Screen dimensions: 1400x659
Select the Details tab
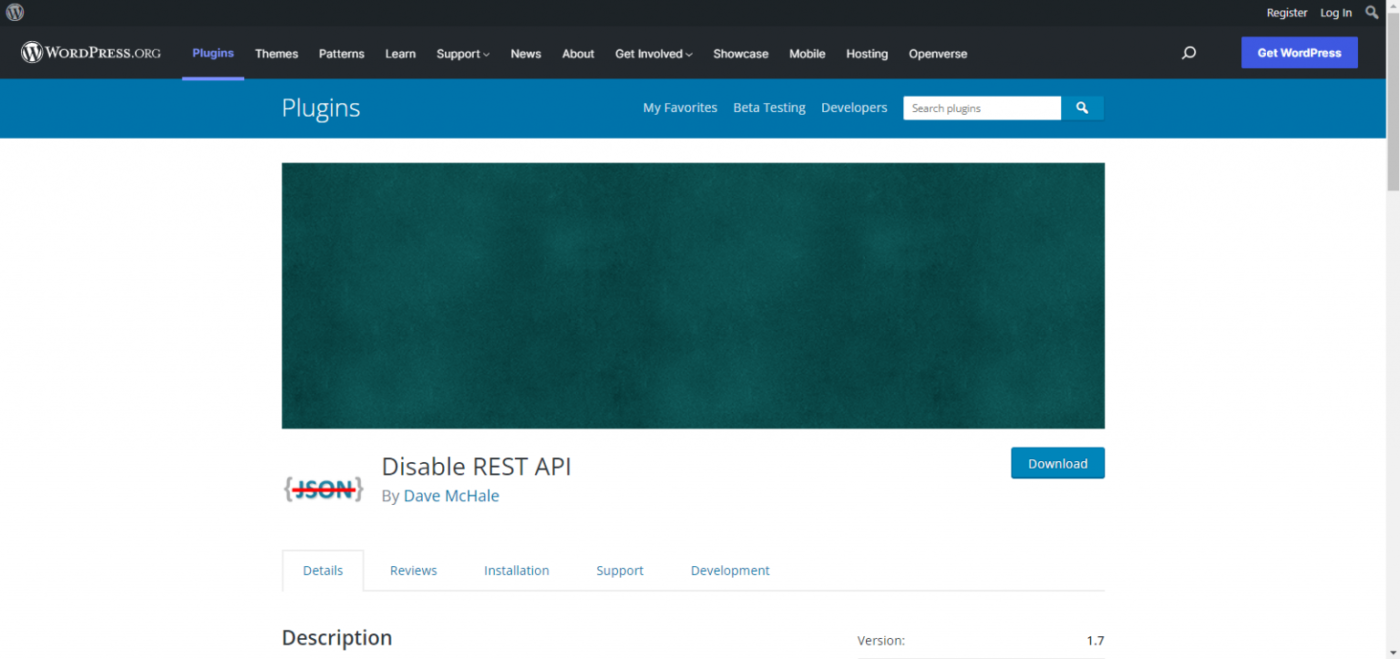click(323, 570)
